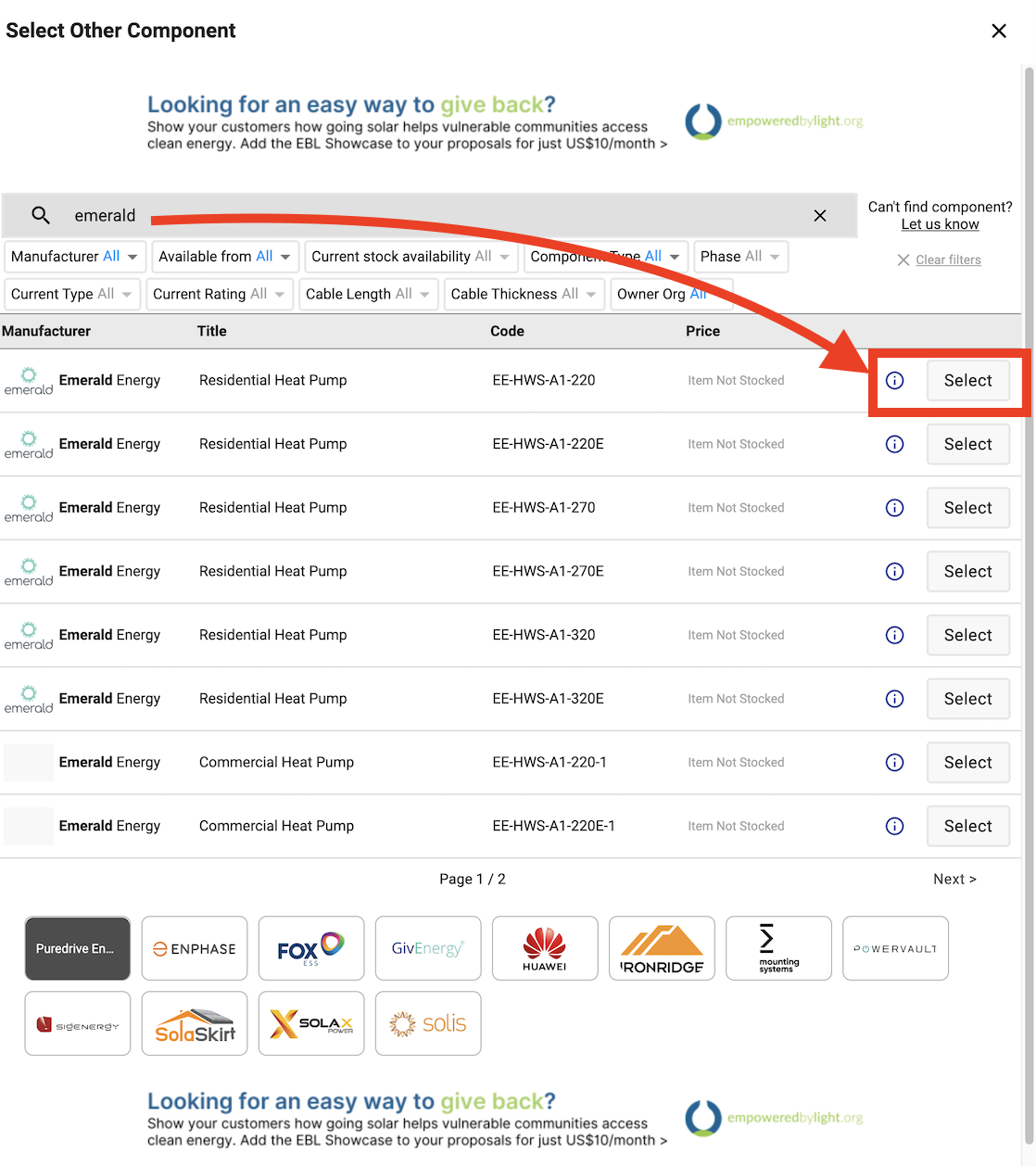Click the GivEnergy manufacturer logo
Viewport: 1036px width, 1166px height.
click(x=428, y=947)
